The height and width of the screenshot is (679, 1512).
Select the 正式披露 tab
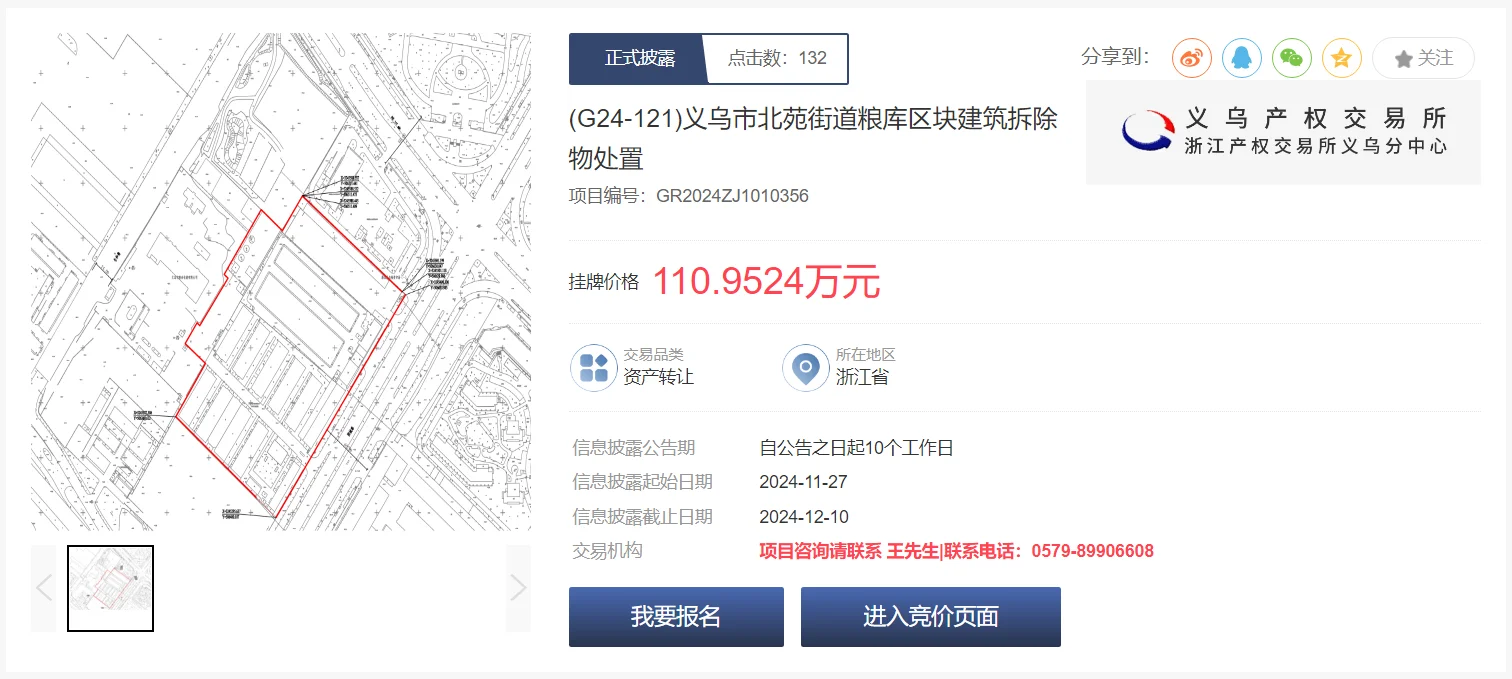tap(639, 59)
